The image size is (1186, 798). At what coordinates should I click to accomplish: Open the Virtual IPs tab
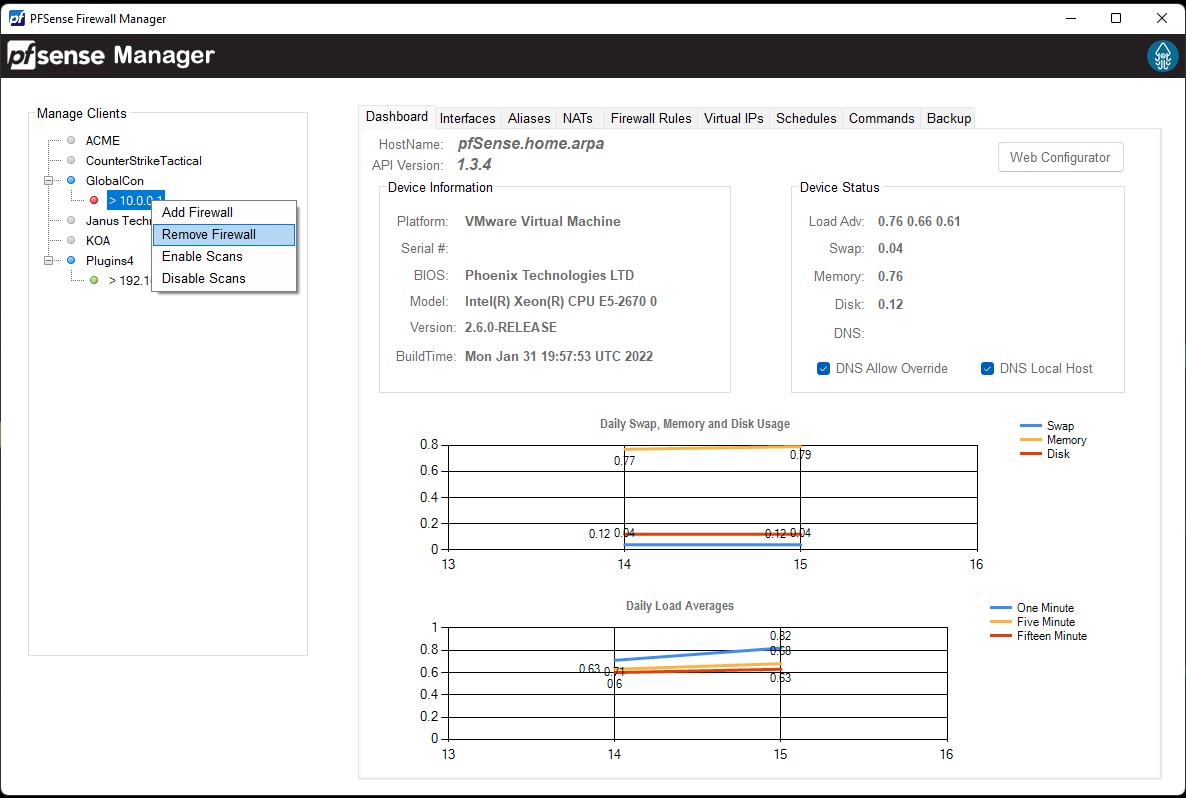pyautogui.click(x=734, y=118)
